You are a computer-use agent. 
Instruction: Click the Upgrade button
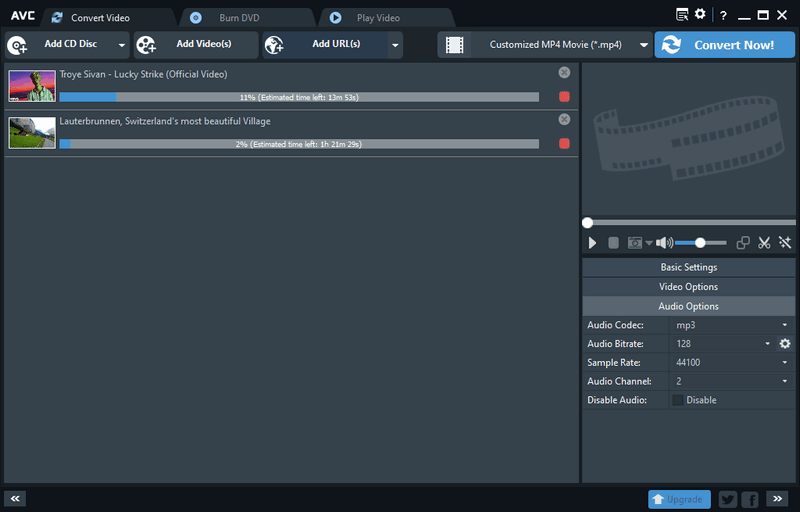click(679, 499)
